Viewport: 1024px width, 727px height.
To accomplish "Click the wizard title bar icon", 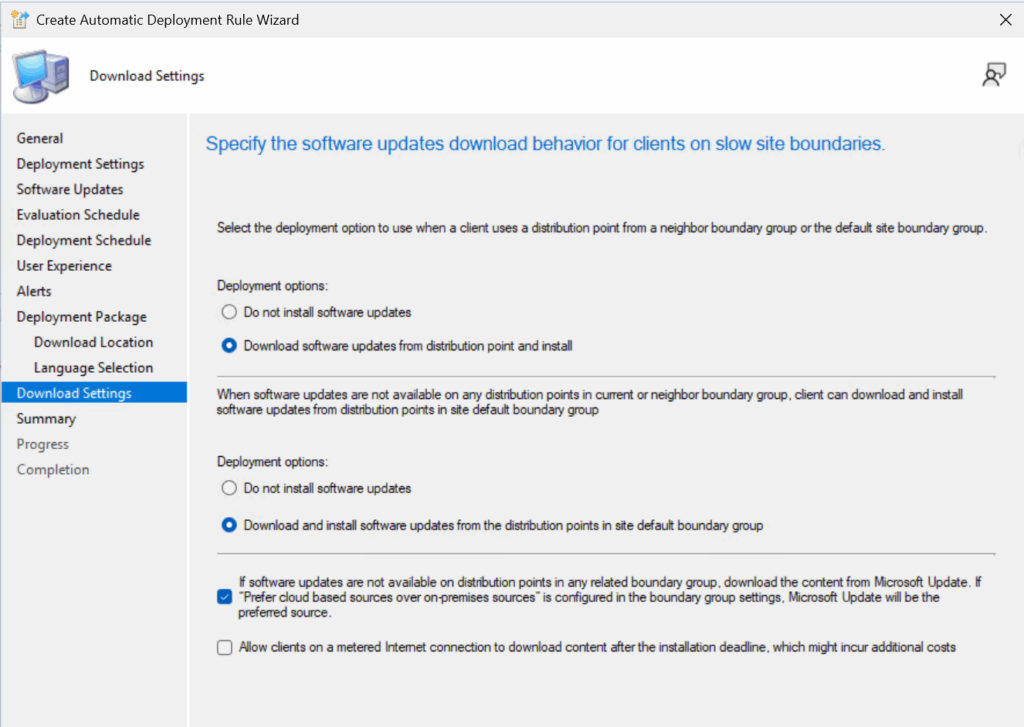I will coord(19,19).
